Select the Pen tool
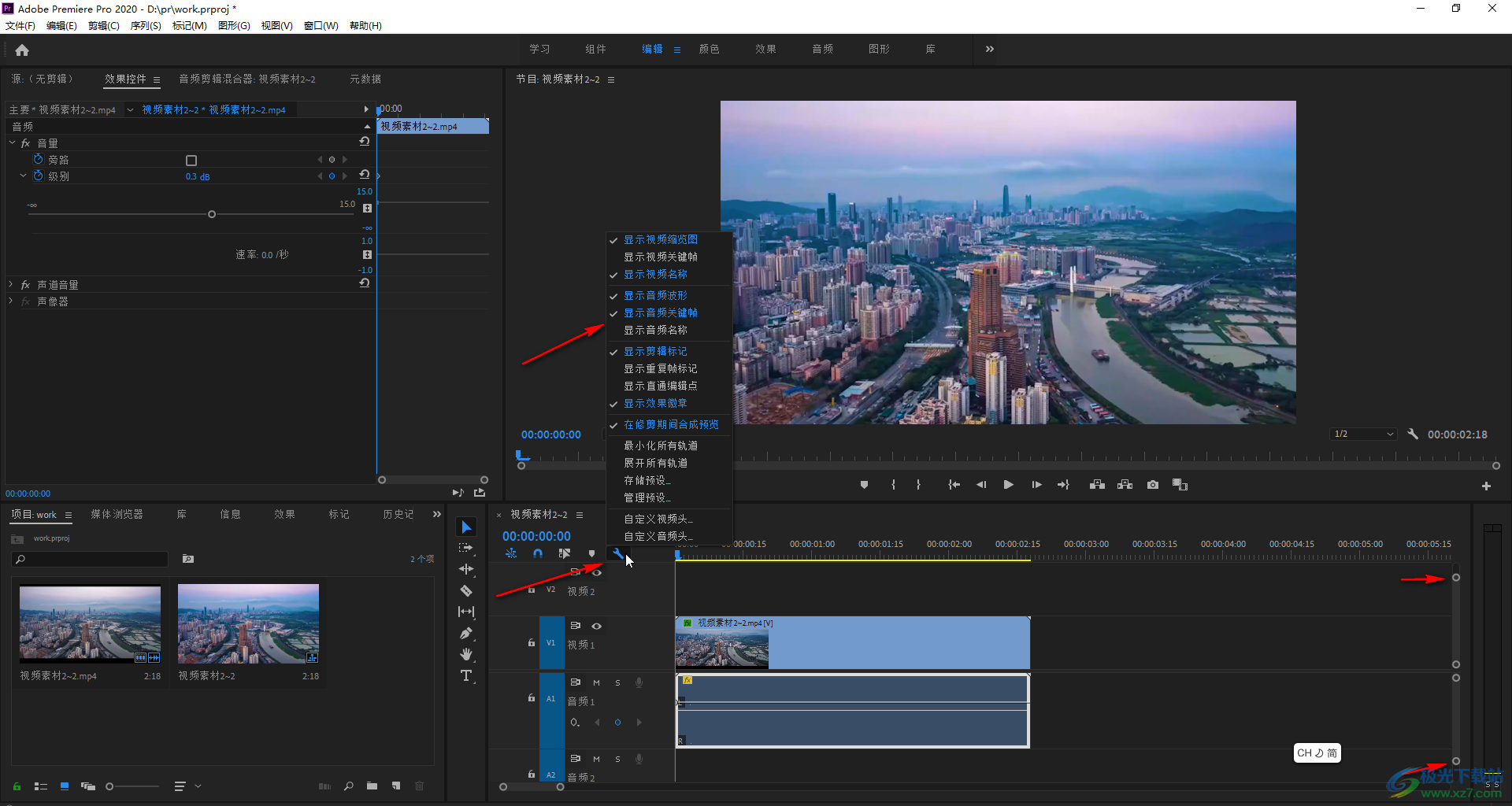 point(466,633)
